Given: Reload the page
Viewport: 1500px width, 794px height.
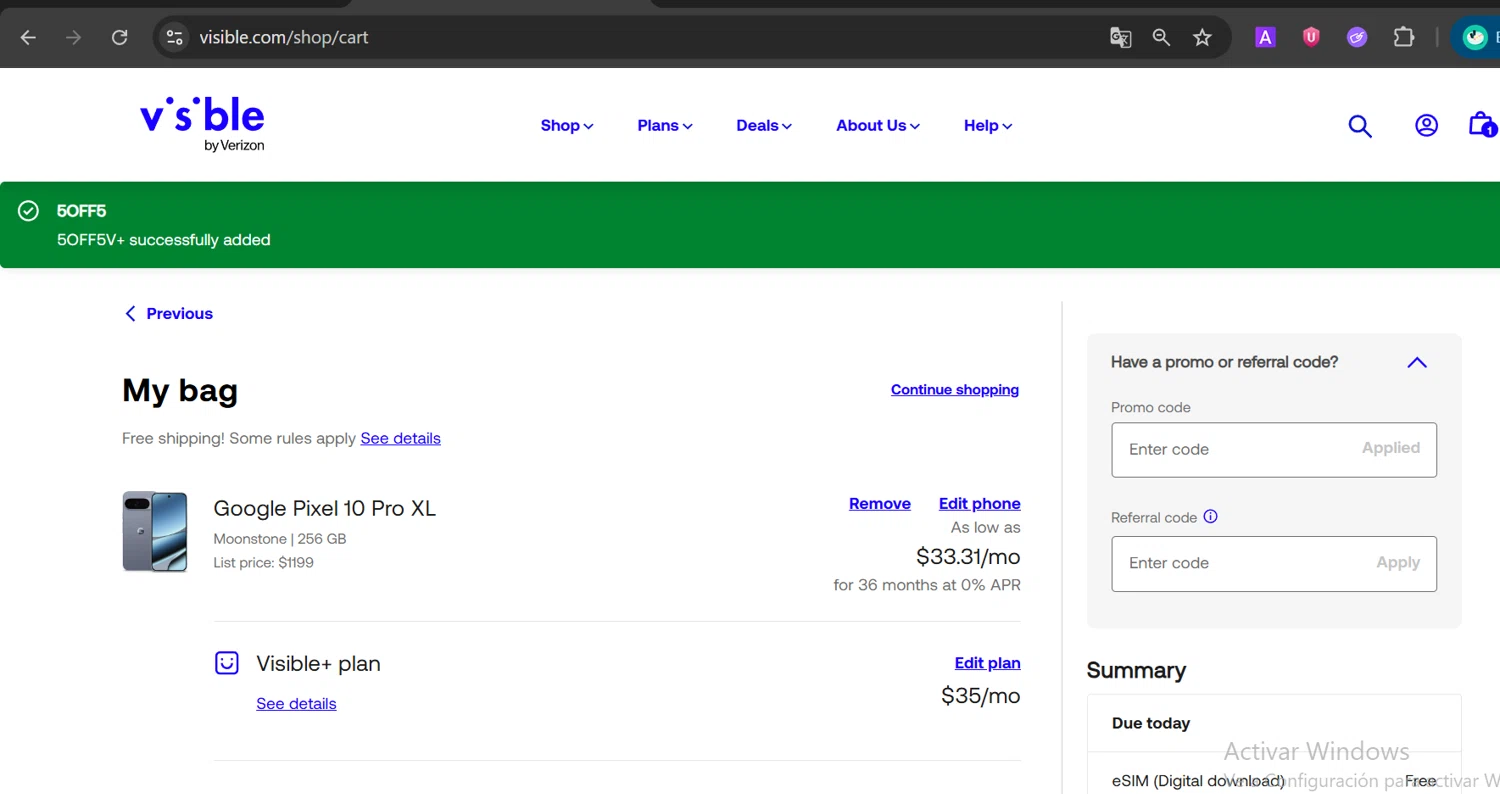Looking at the screenshot, I should tap(119, 37).
